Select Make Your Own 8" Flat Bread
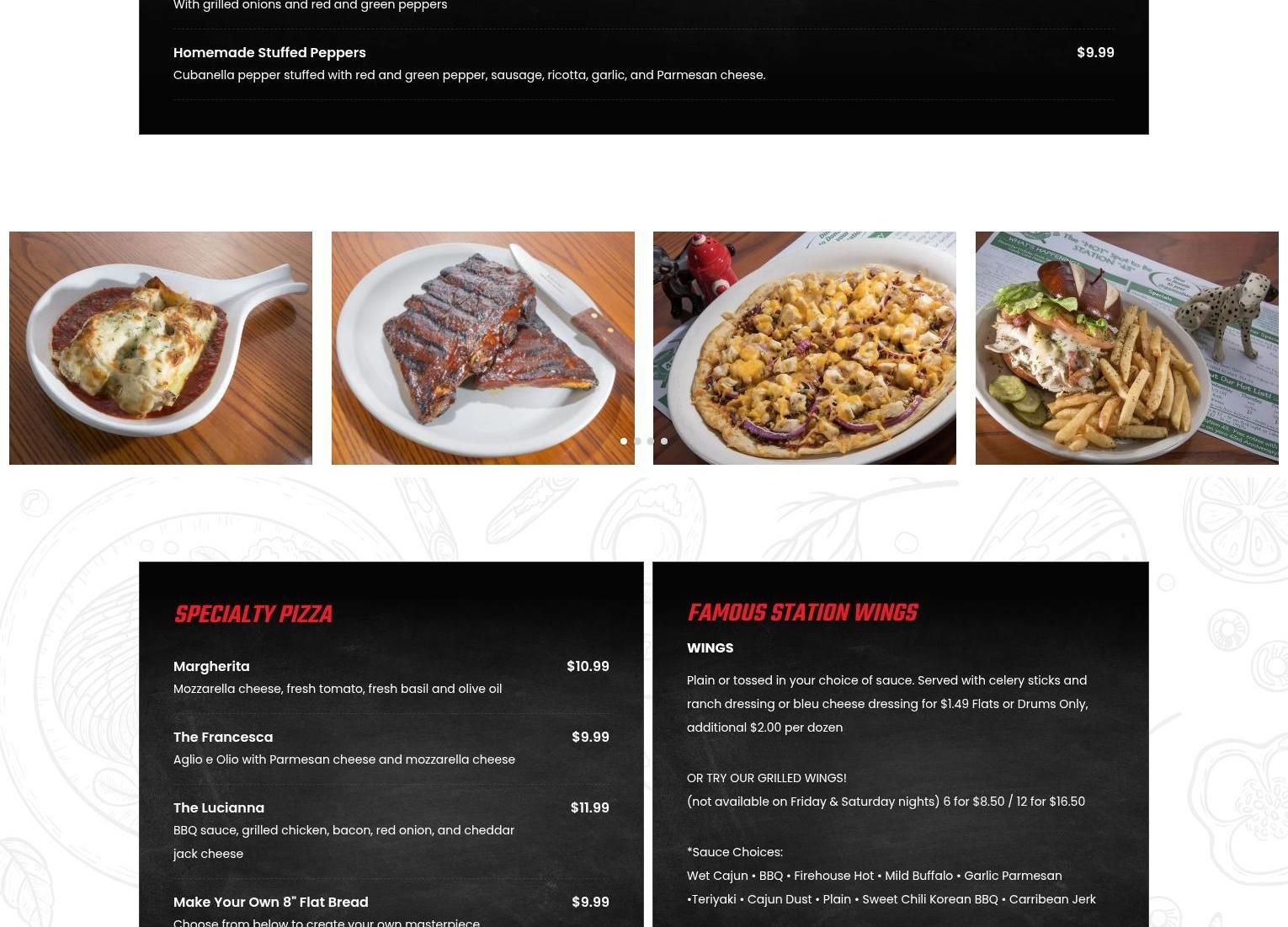1288x927 pixels. pyautogui.click(x=271, y=902)
